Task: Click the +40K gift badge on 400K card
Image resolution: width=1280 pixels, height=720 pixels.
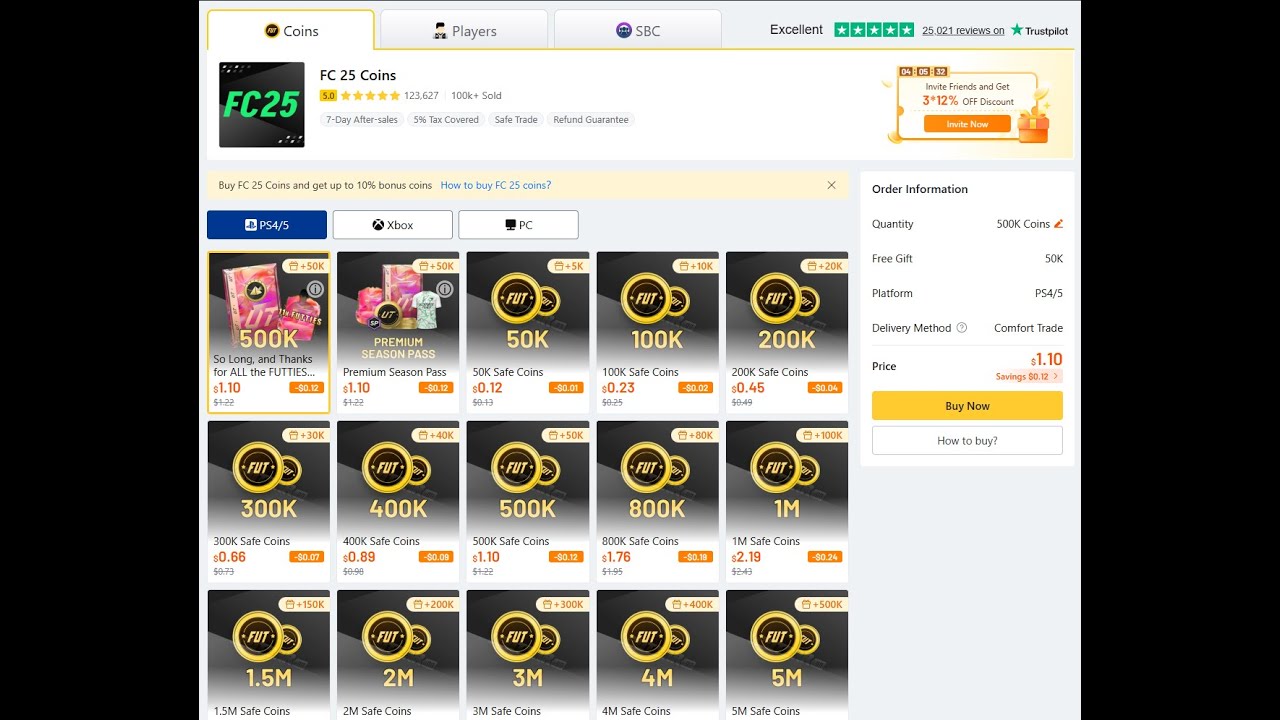Action: pos(436,435)
